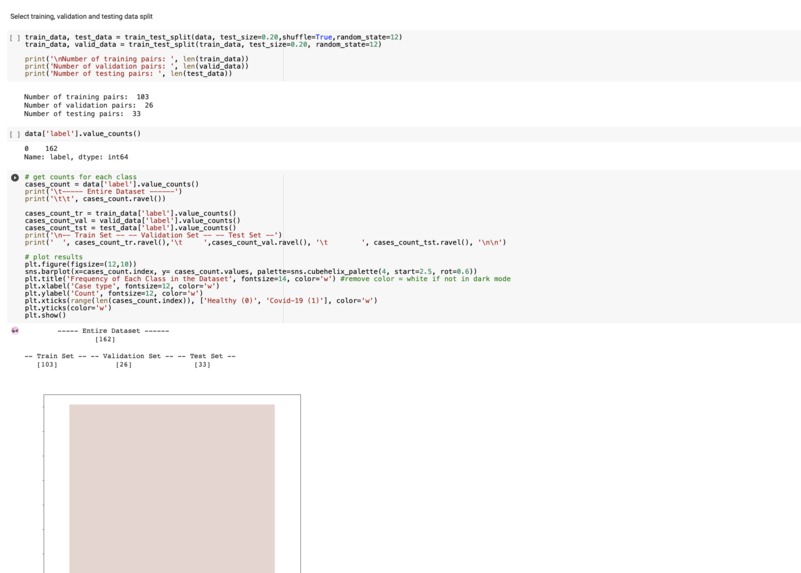Click the plt.yticks(color='w') line
This screenshot has height=573, width=801.
[x=68, y=308]
